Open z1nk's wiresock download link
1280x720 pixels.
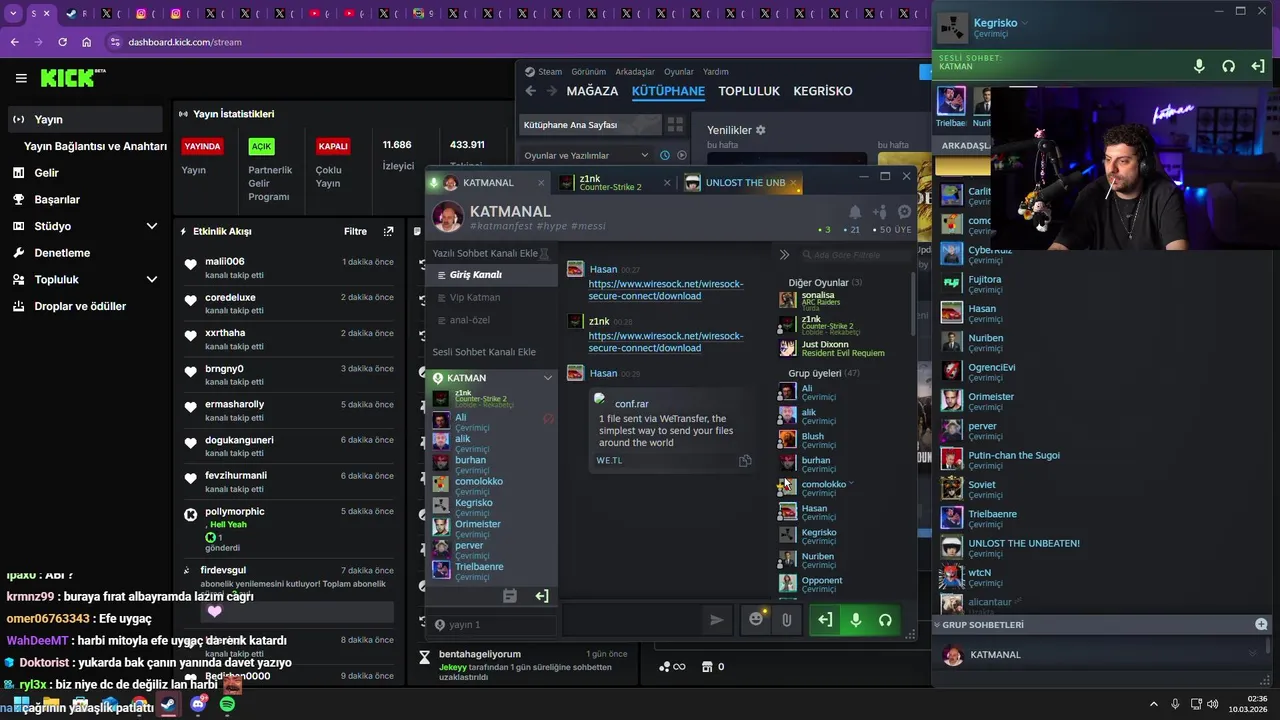(x=666, y=342)
